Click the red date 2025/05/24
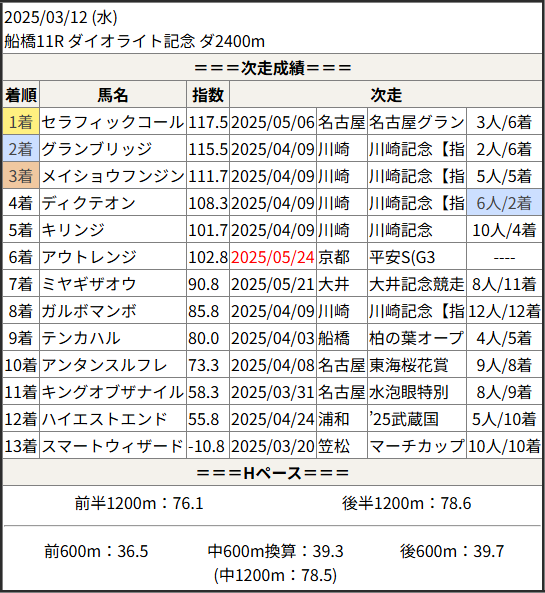This screenshot has height=593, width=545. pos(273,257)
